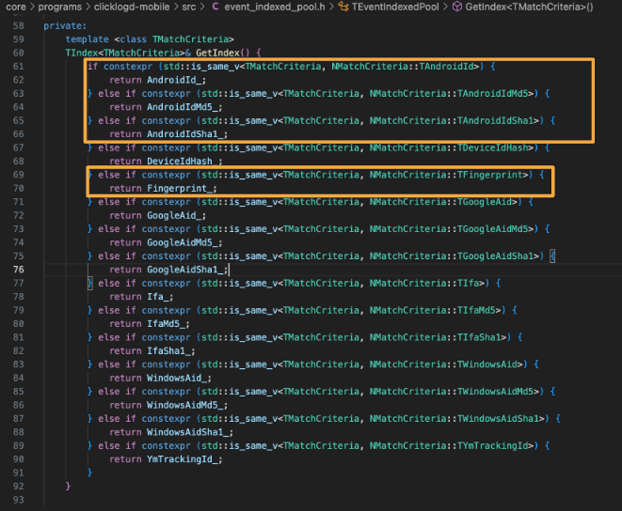Click TAndroidIdMd5 type on line 63
This screenshot has width=622, height=511.
click(x=492, y=93)
